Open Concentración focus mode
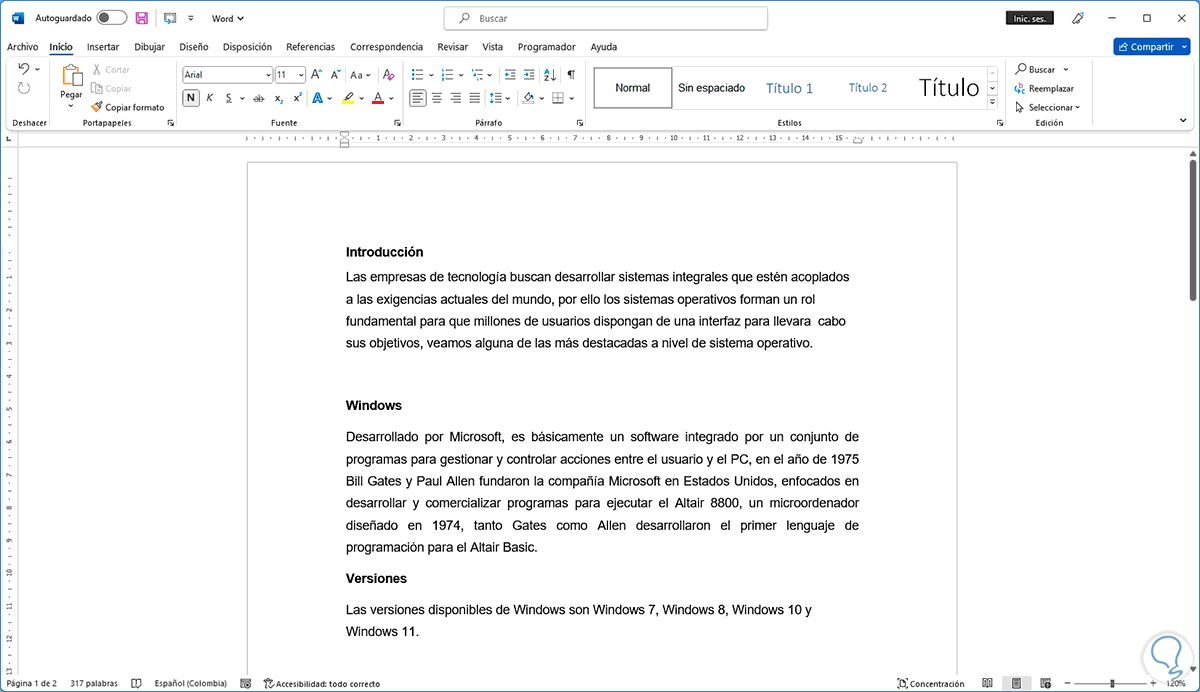Screen dimensions: 1200x692 931,684
